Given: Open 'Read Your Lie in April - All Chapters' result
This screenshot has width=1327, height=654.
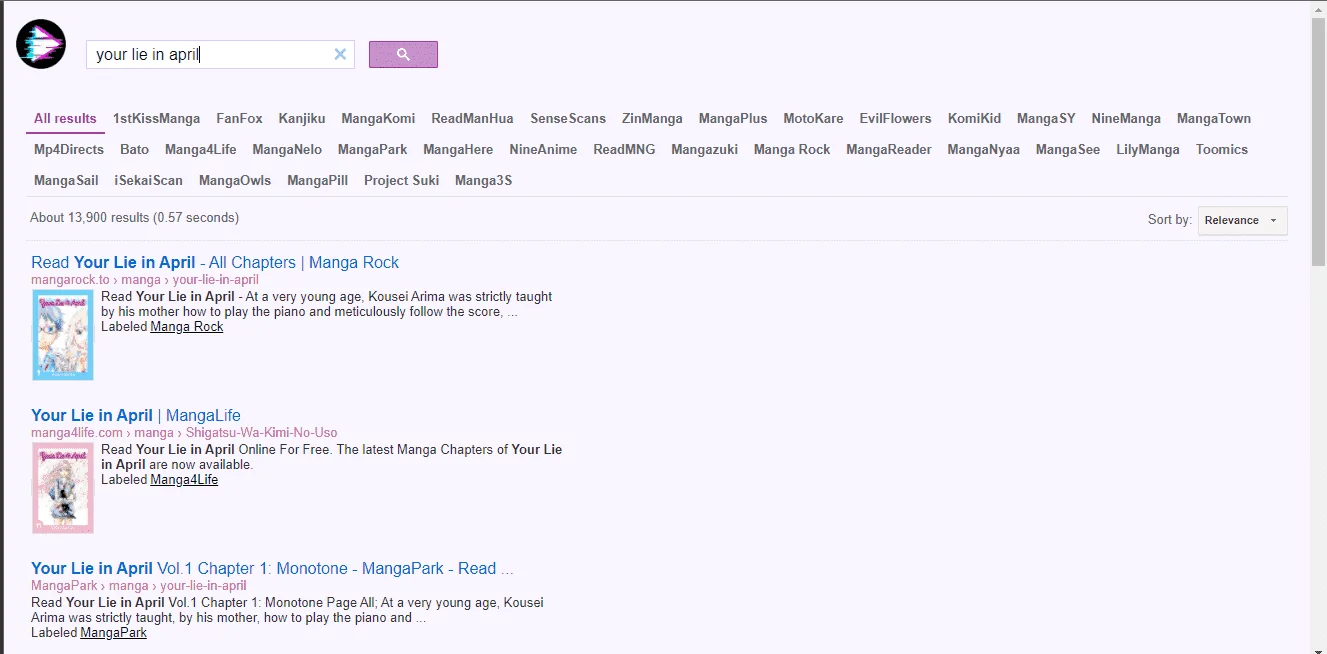Looking at the screenshot, I should 215,262.
